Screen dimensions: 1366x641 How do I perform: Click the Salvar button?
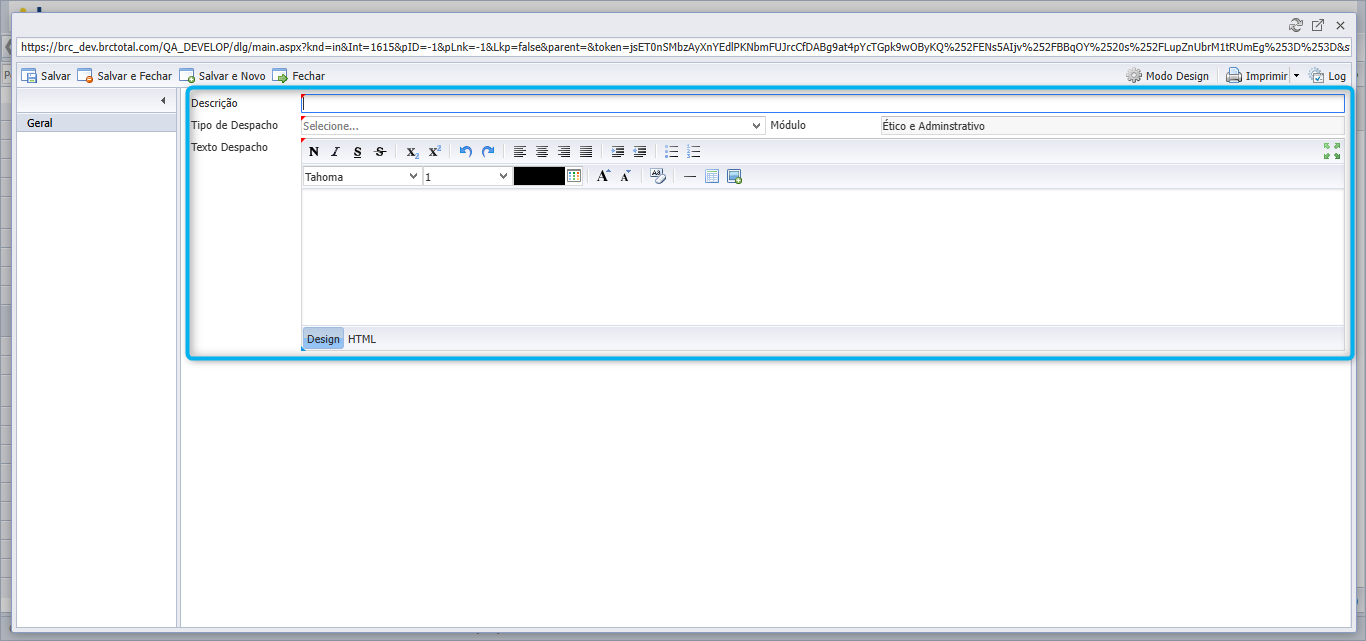(46, 76)
